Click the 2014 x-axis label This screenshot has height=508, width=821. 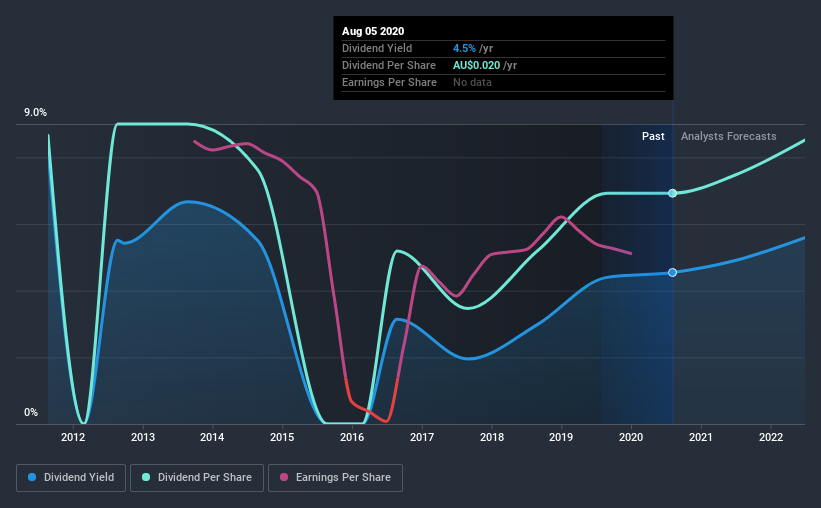tap(212, 437)
